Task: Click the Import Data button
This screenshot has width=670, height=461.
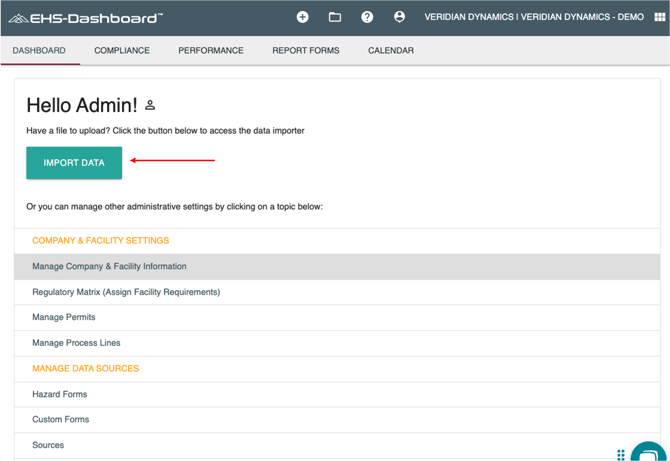Action: pos(74,163)
